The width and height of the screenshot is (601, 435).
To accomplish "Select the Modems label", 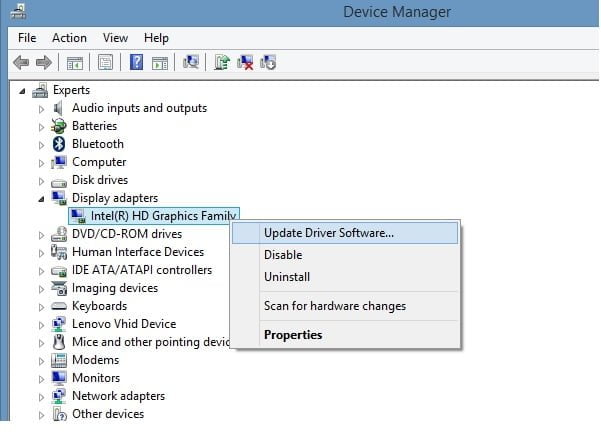I will coord(95,360).
